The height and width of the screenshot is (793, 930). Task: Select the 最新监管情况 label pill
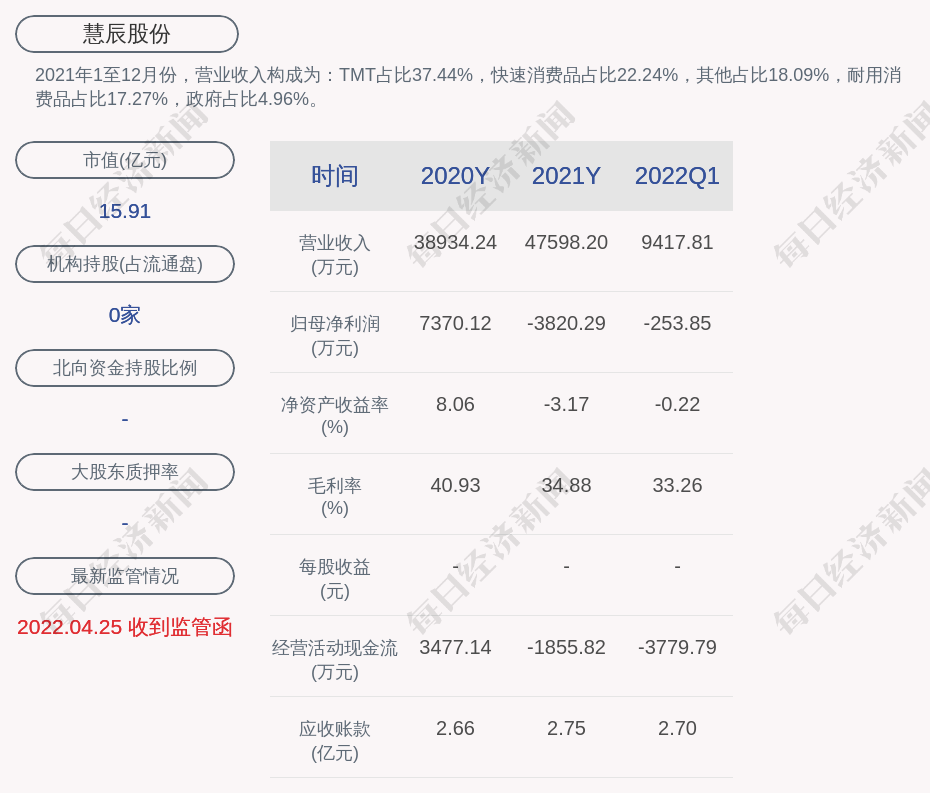tap(125, 576)
